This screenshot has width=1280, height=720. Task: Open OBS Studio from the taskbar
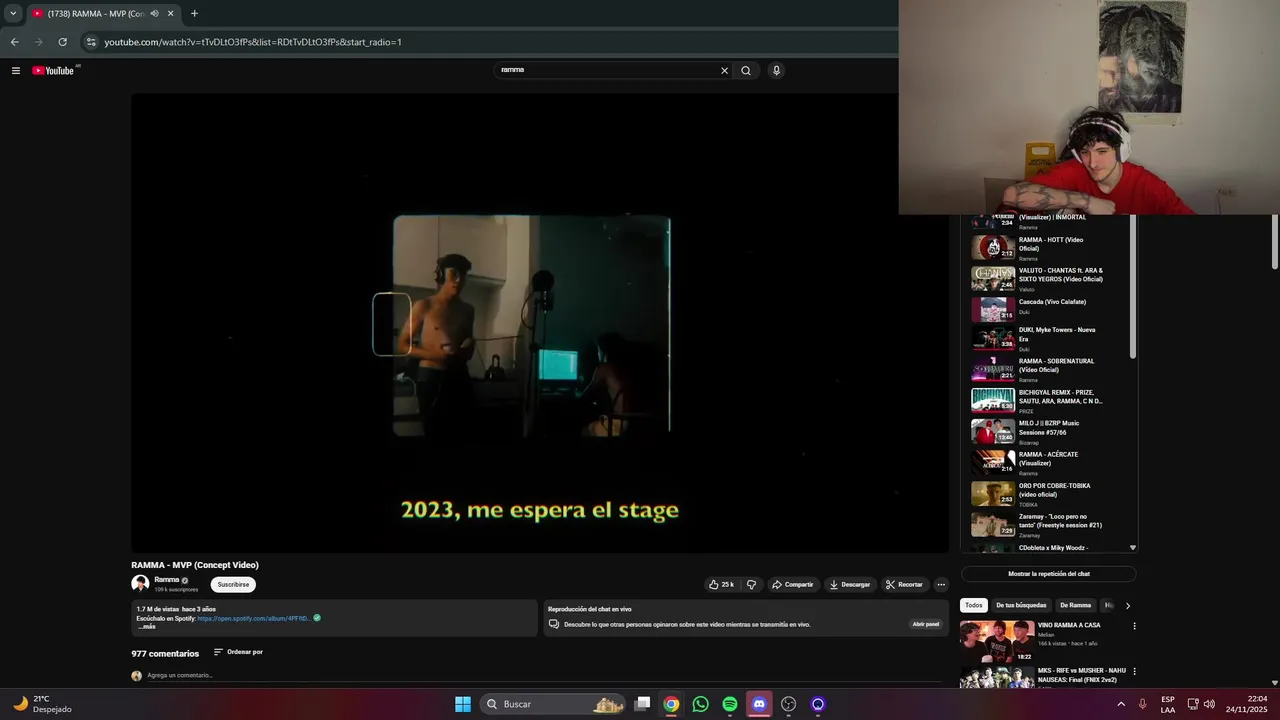788,704
